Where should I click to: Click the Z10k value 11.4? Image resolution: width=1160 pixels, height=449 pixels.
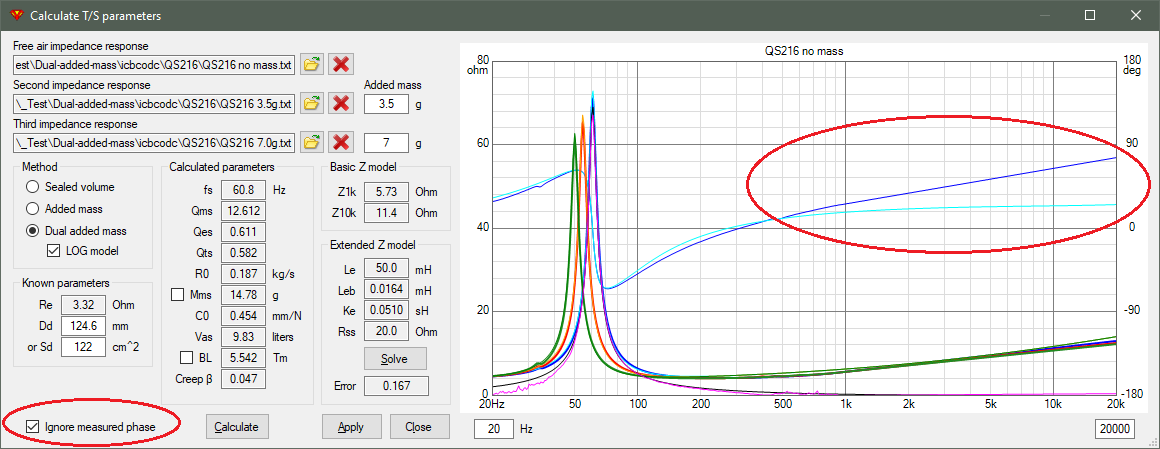pyautogui.click(x=388, y=214)
